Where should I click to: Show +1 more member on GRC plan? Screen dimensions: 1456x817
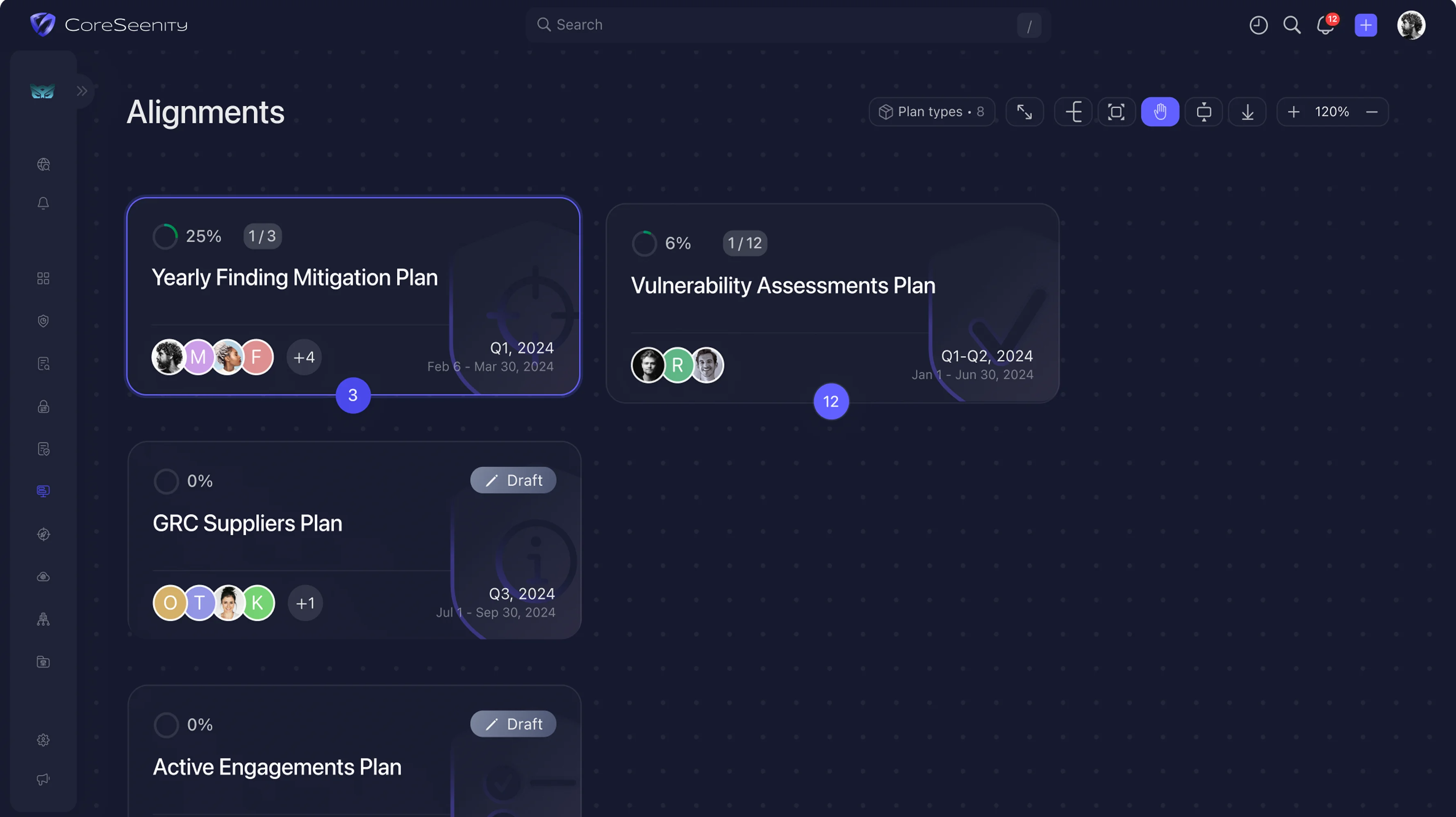point(305,603)
